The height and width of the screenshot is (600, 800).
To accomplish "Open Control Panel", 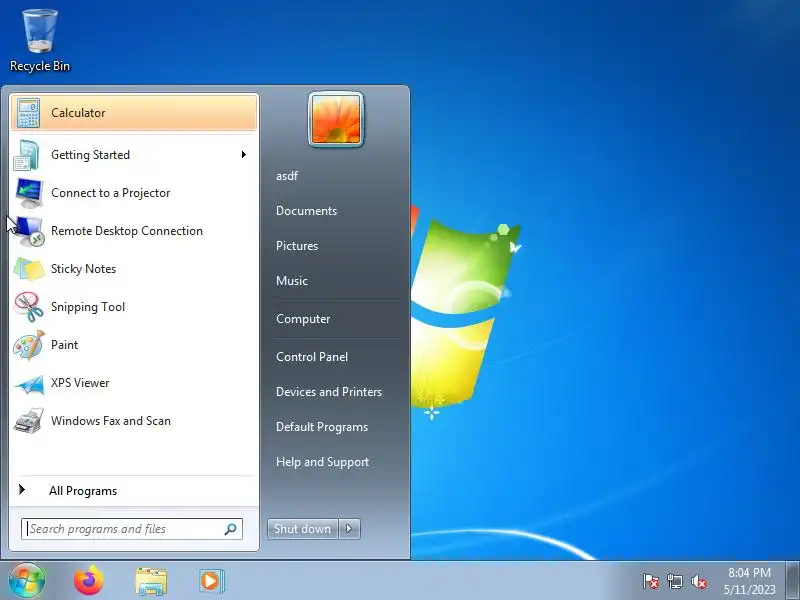I will tap(312, 357).
